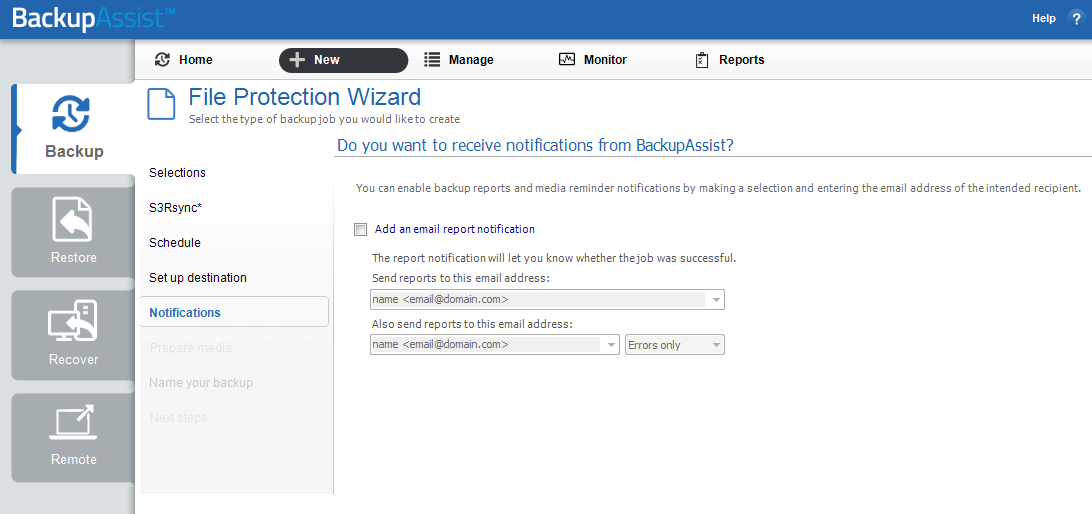This screenshot has height=514, width=1092.
Task: Click the BackupAssist logo
Action: 93,19
